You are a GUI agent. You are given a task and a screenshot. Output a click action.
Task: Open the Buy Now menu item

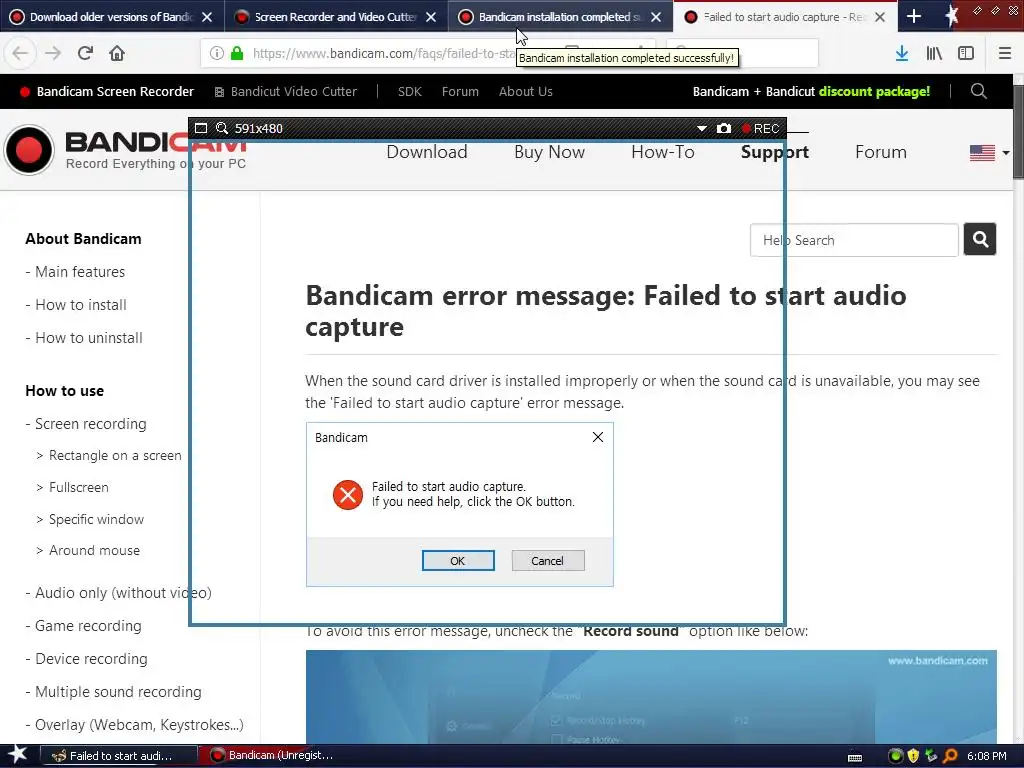click(x=549, y=152)
